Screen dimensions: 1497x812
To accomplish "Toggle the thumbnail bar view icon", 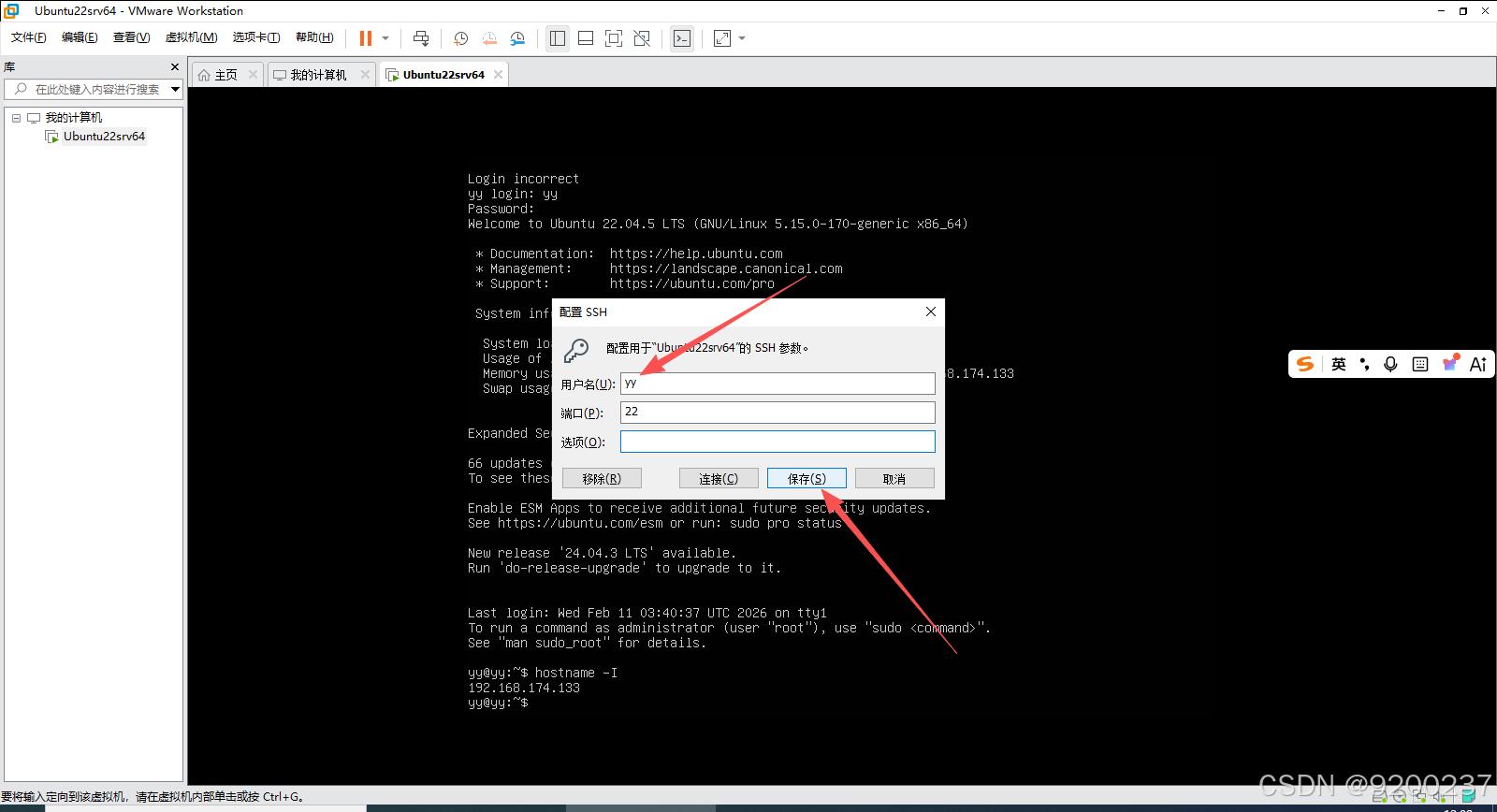I will tap(586, 38).
